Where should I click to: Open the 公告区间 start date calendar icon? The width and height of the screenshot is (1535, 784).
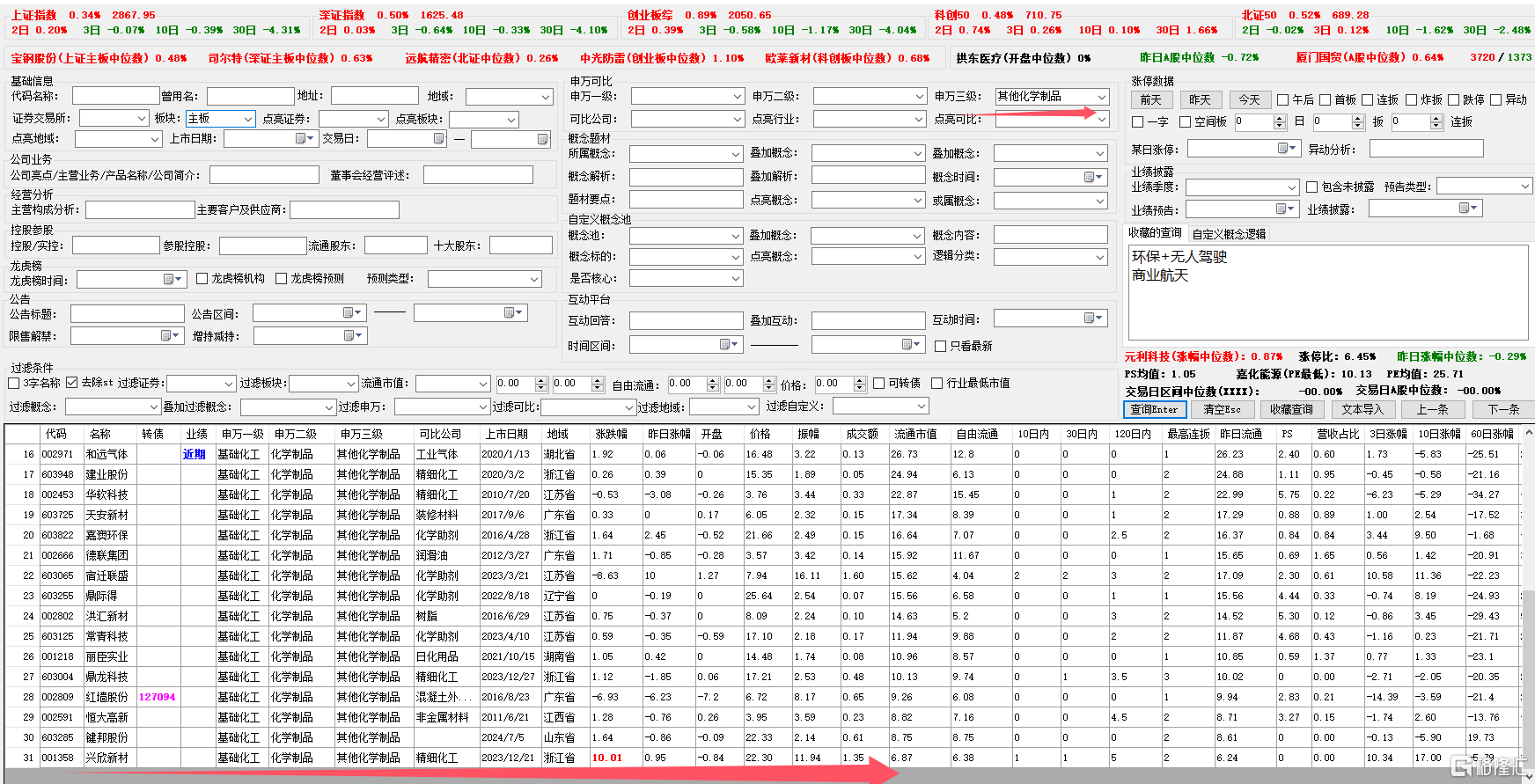tap(352, 312)
